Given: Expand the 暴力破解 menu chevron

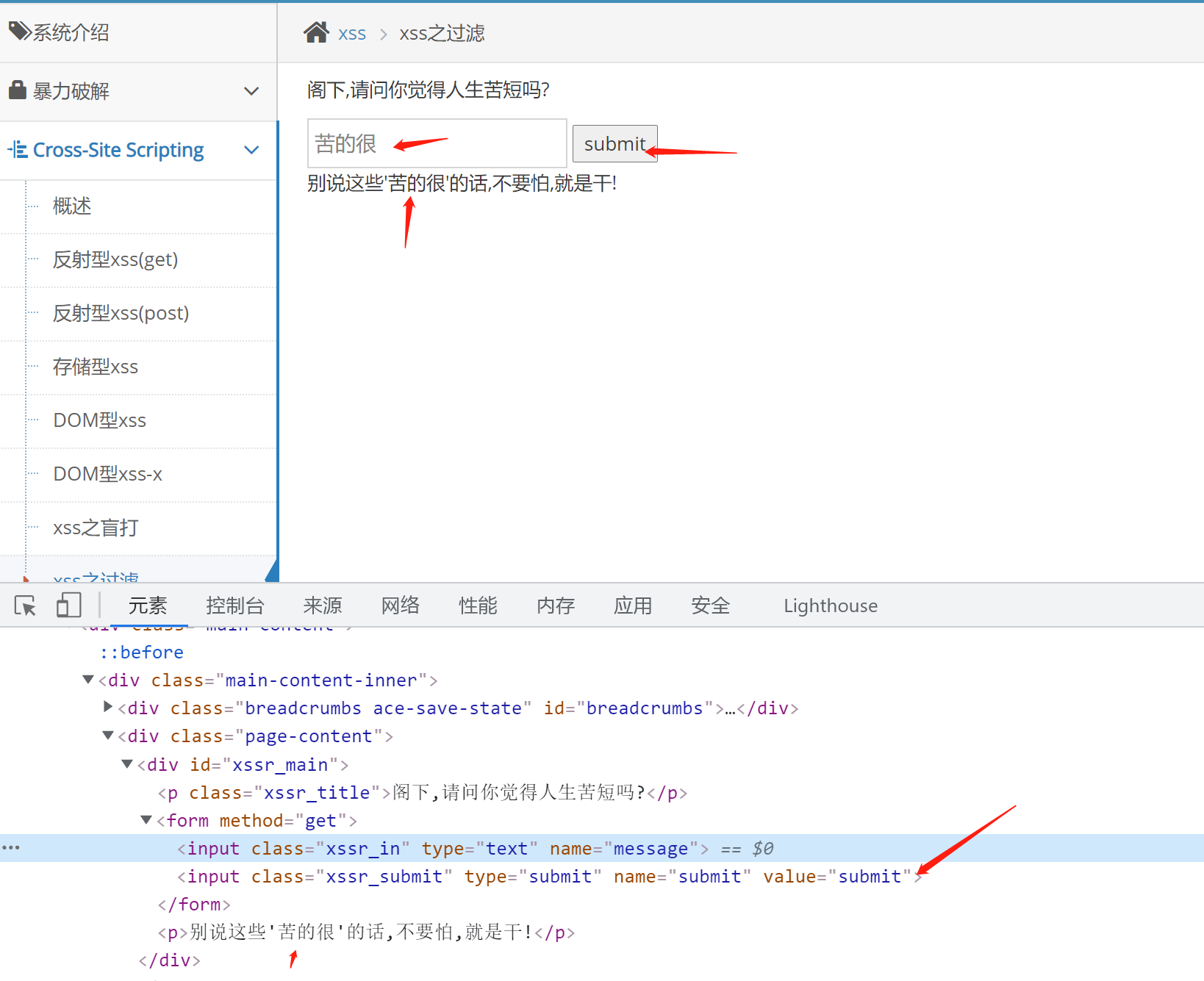Looking at the screenshot, I should click(x=251, y=91).
